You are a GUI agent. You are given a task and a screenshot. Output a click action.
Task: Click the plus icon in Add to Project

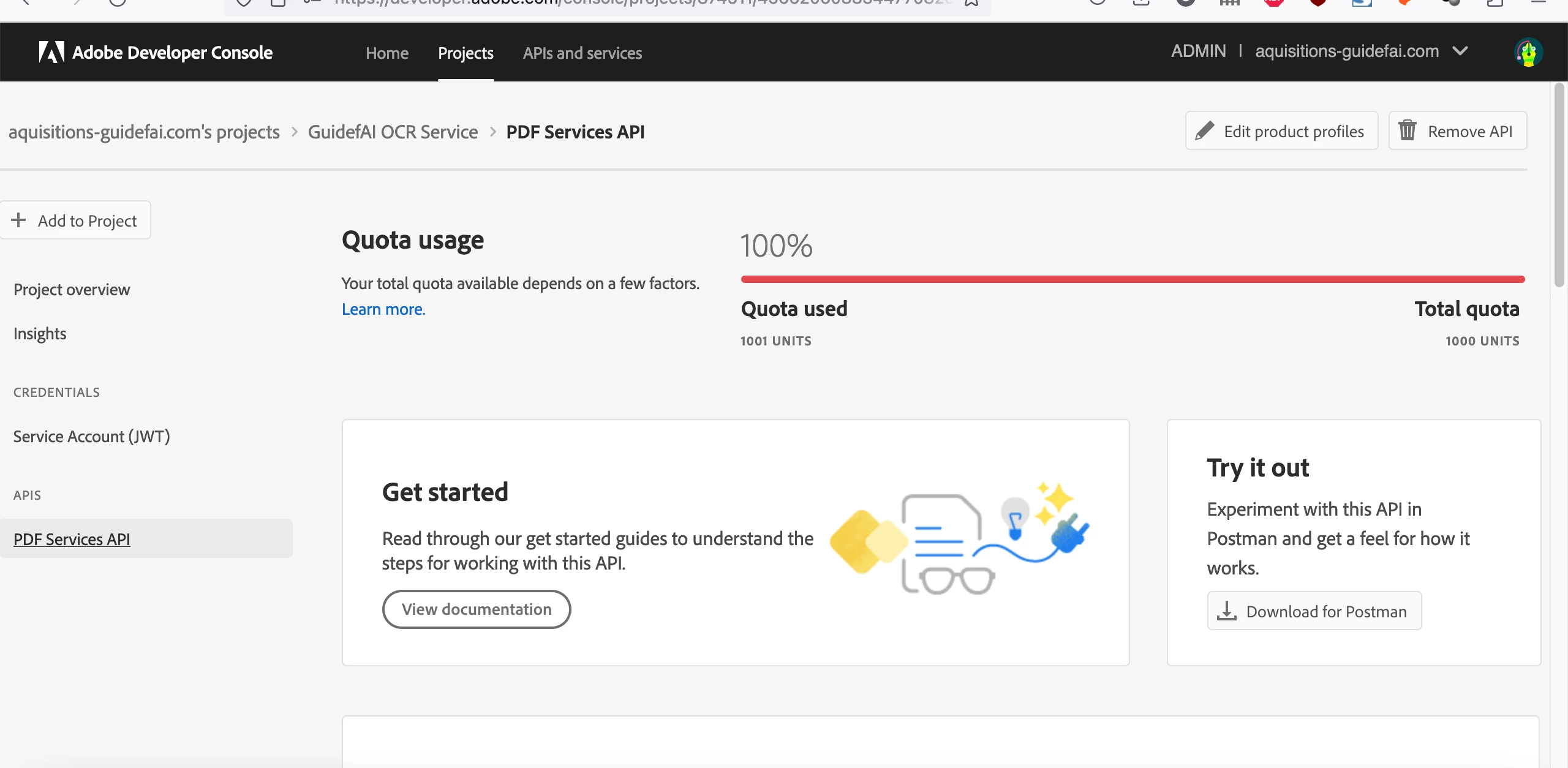tap(19, 220)
